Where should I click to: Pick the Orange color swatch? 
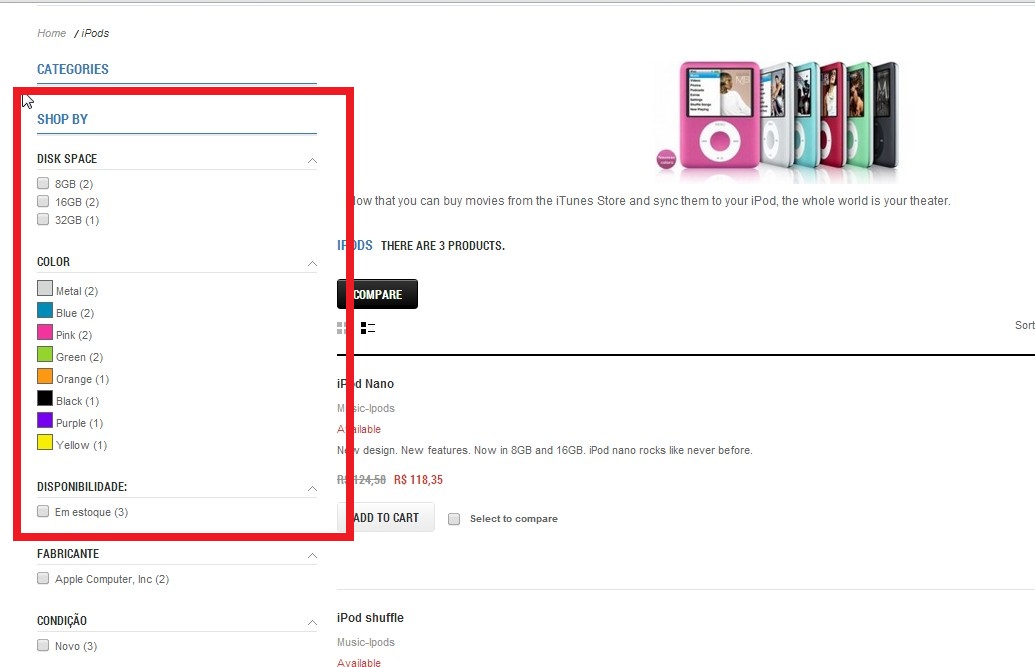45,376
